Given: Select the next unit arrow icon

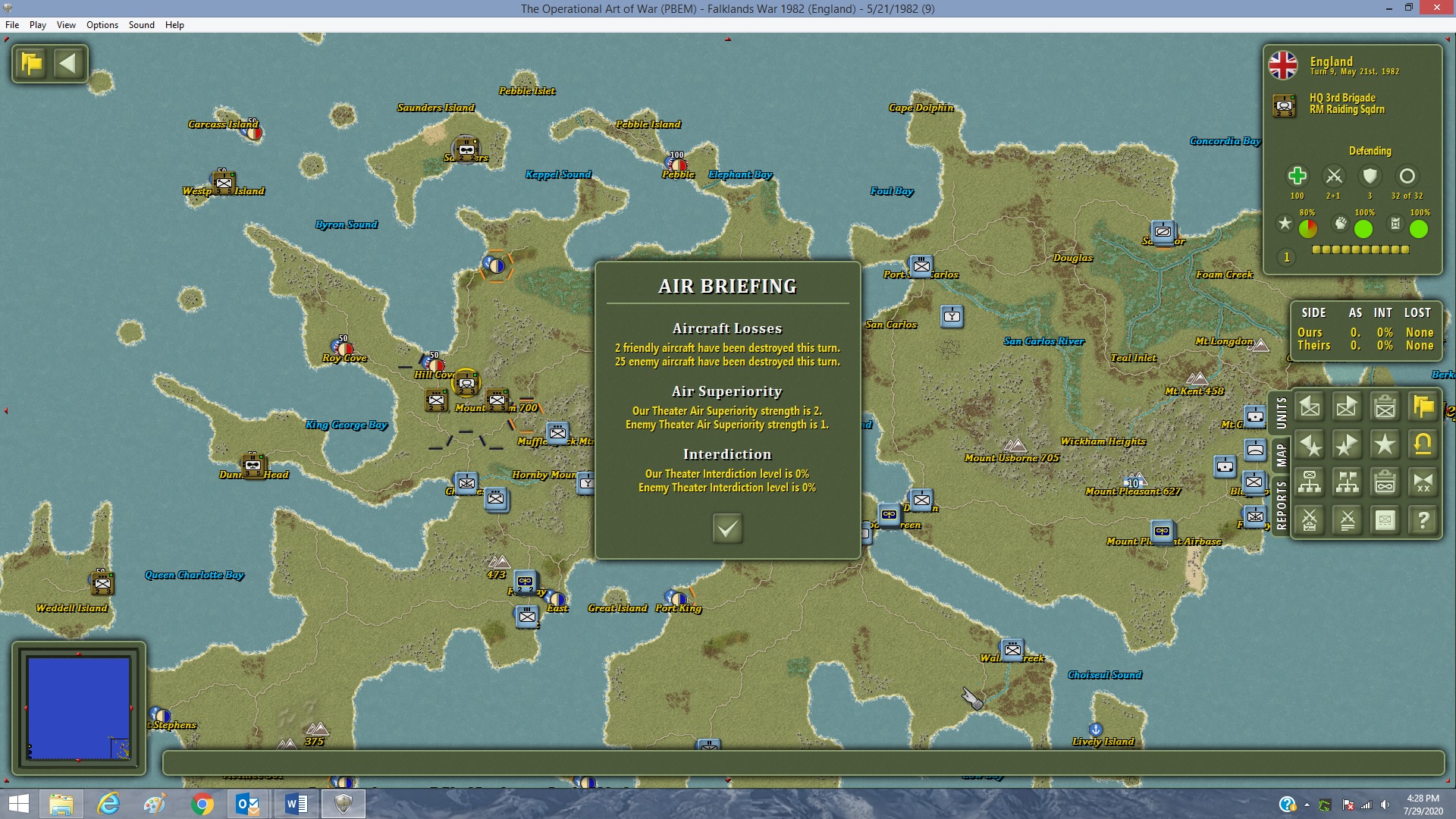Looking at the screenshot, I should tap(1347, 407).
